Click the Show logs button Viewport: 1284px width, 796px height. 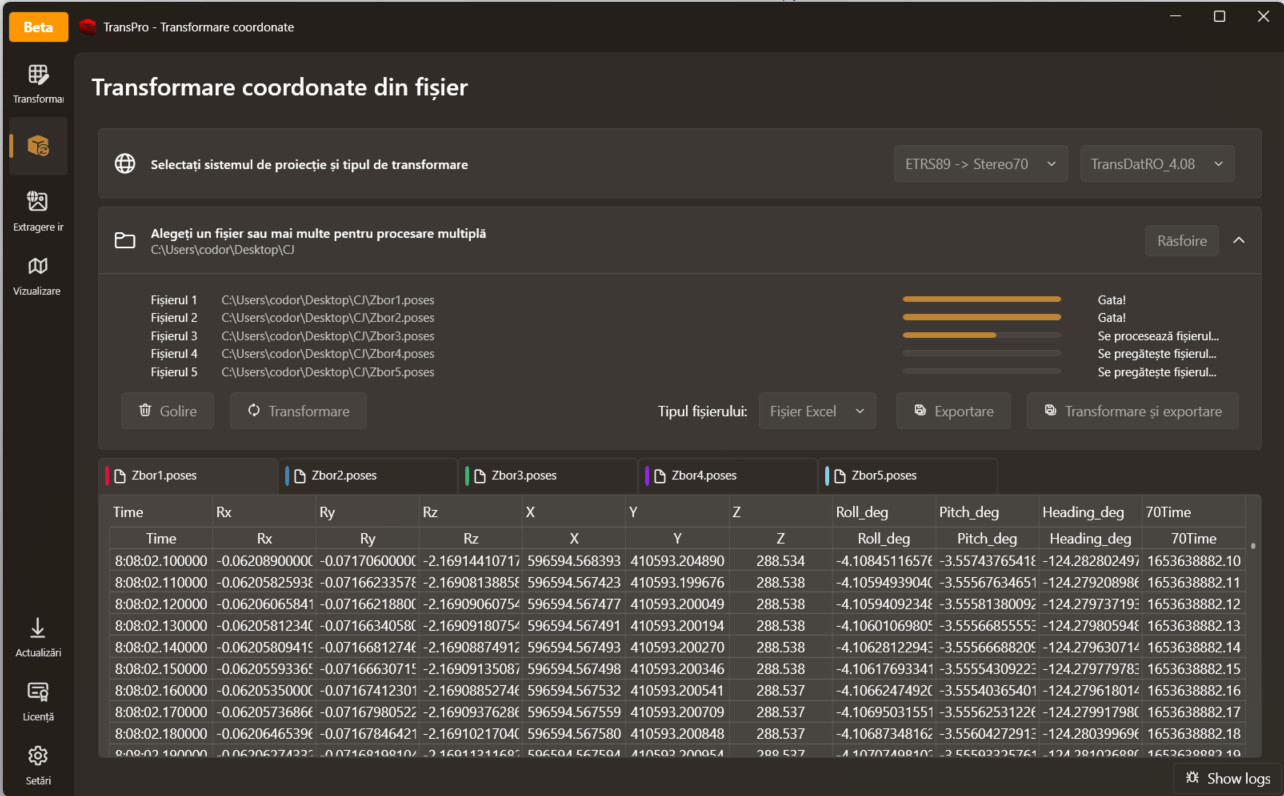tap(1226, 778)
